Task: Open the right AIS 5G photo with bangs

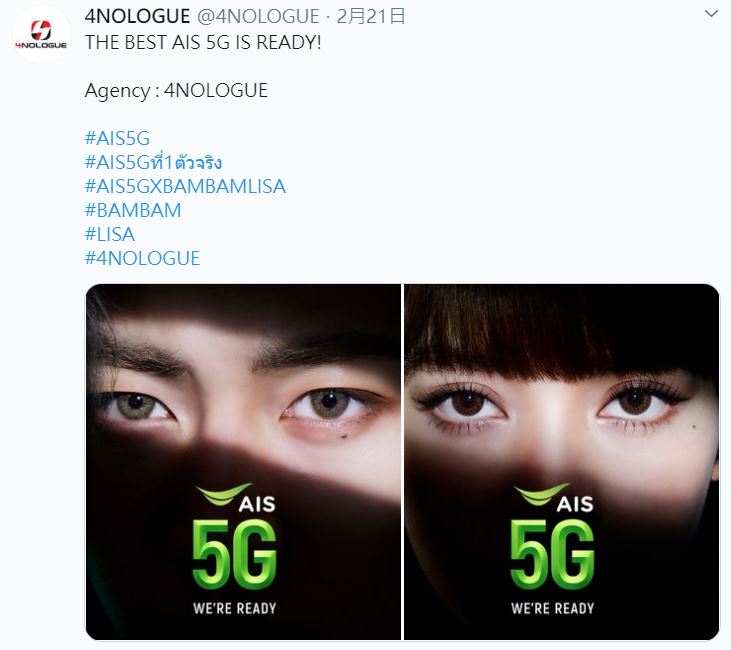Action: click(561, 462)
